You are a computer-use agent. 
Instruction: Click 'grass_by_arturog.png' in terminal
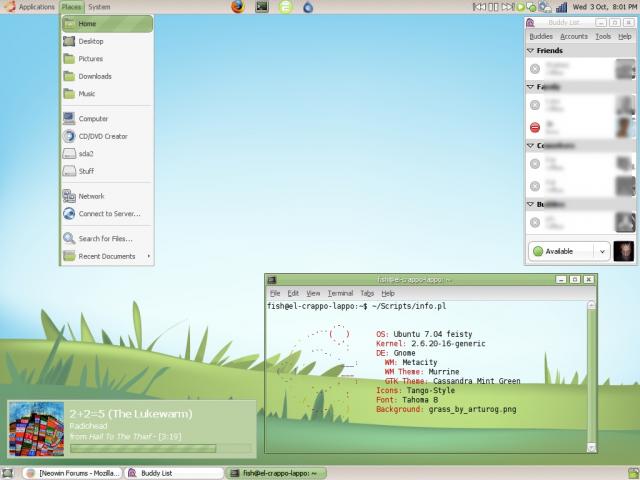(472, 409)
